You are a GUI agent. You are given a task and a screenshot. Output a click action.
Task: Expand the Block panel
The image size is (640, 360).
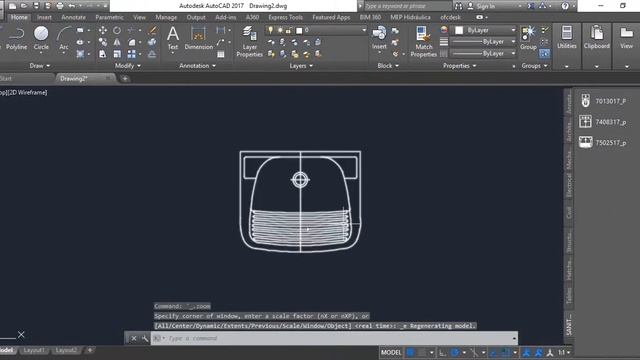tap(388, 66)
